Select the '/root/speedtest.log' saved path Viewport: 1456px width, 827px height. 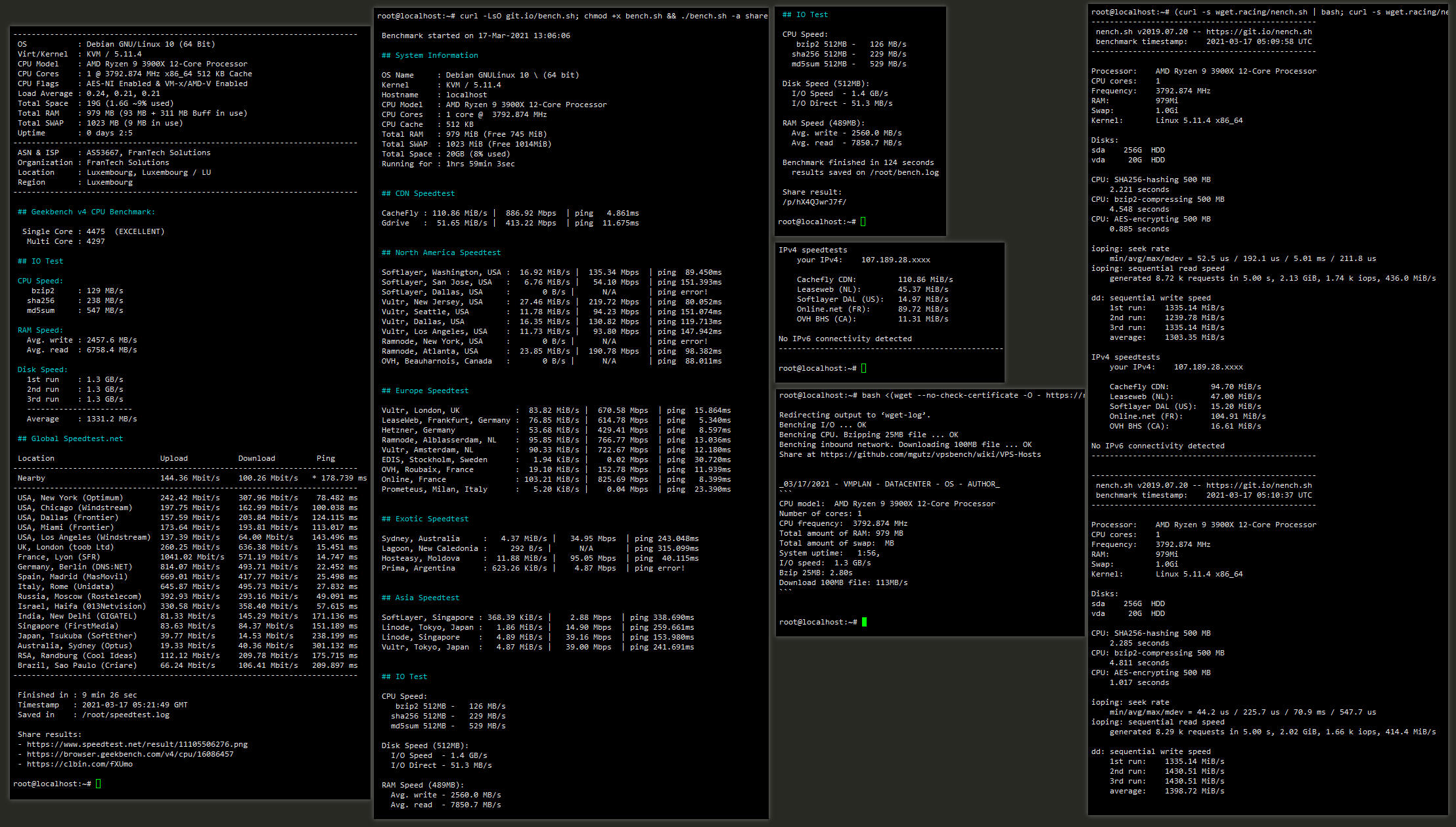125,715
